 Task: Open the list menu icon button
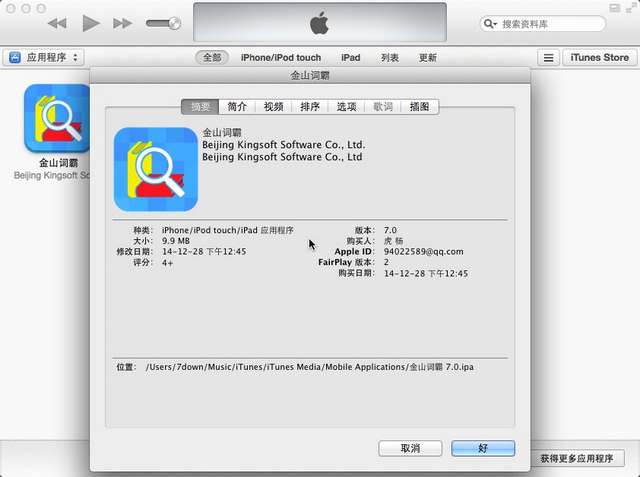pyautogui.click(x=548, y=58)
